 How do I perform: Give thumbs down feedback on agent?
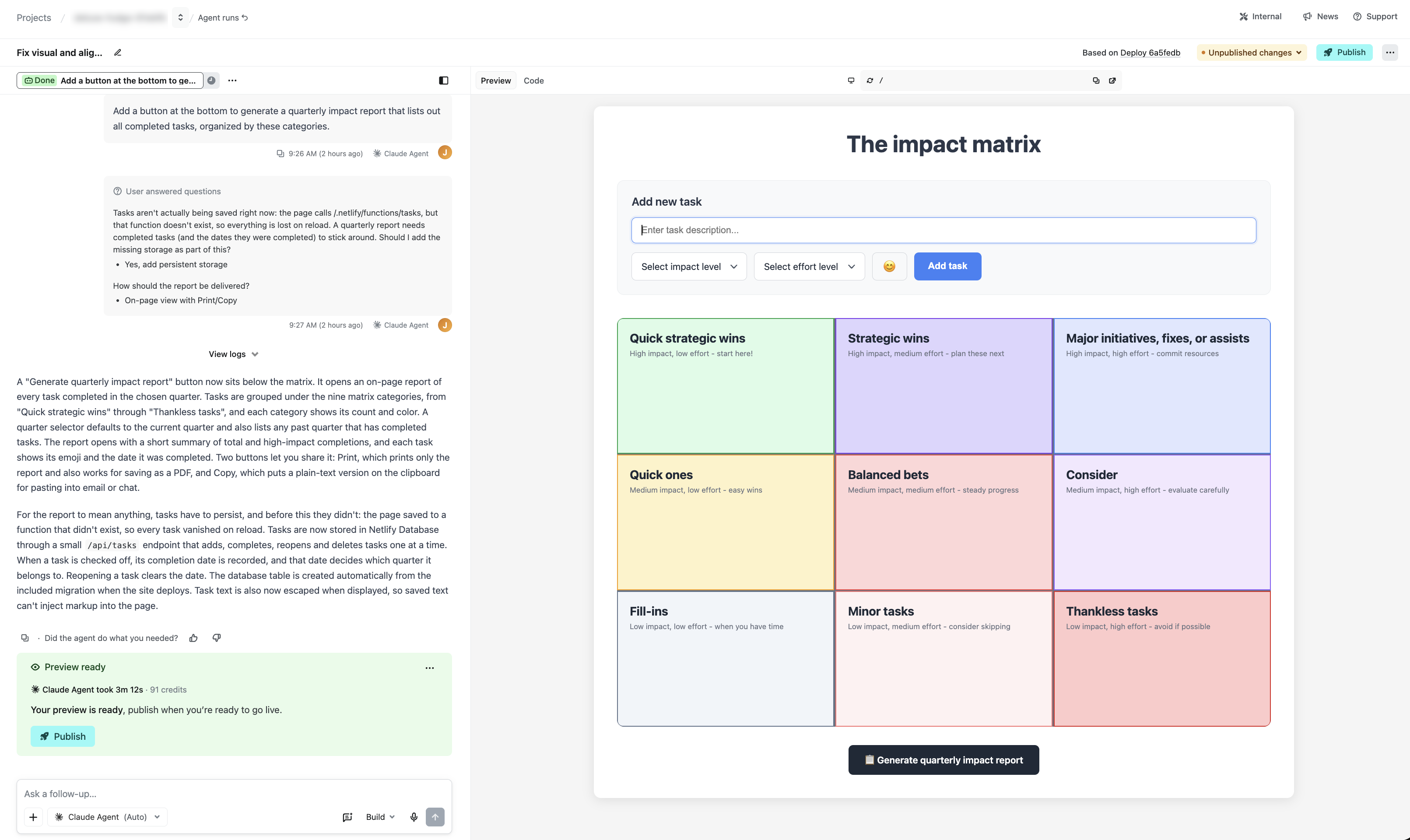coord(216,638)
